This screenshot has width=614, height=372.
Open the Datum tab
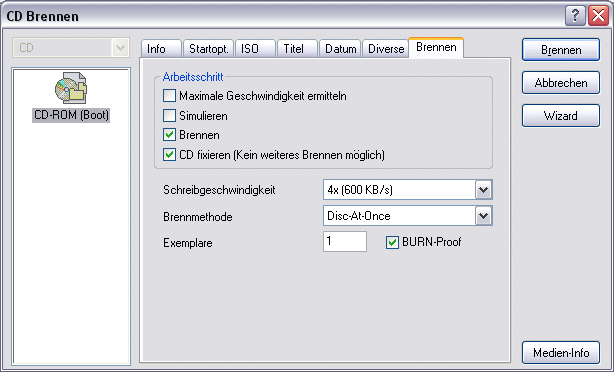point(340,49)
